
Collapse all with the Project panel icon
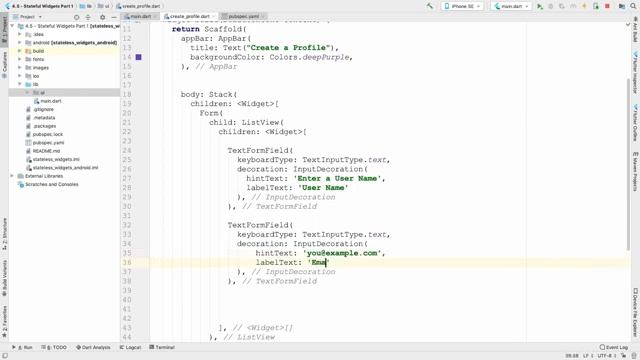(88, 17)
